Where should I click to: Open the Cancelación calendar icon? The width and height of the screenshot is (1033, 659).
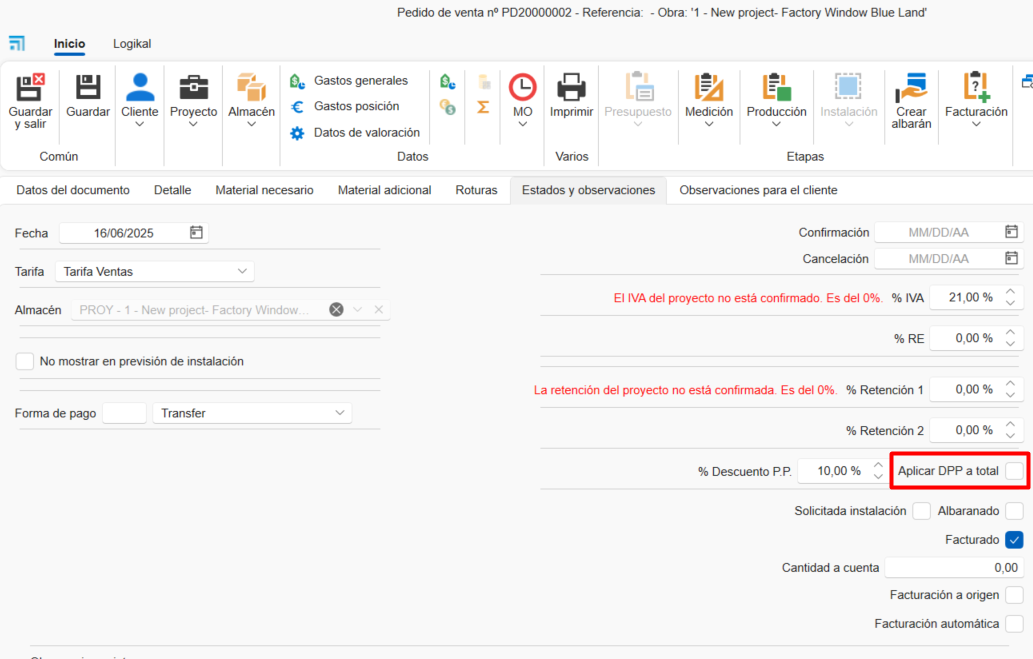(1011, 258)
